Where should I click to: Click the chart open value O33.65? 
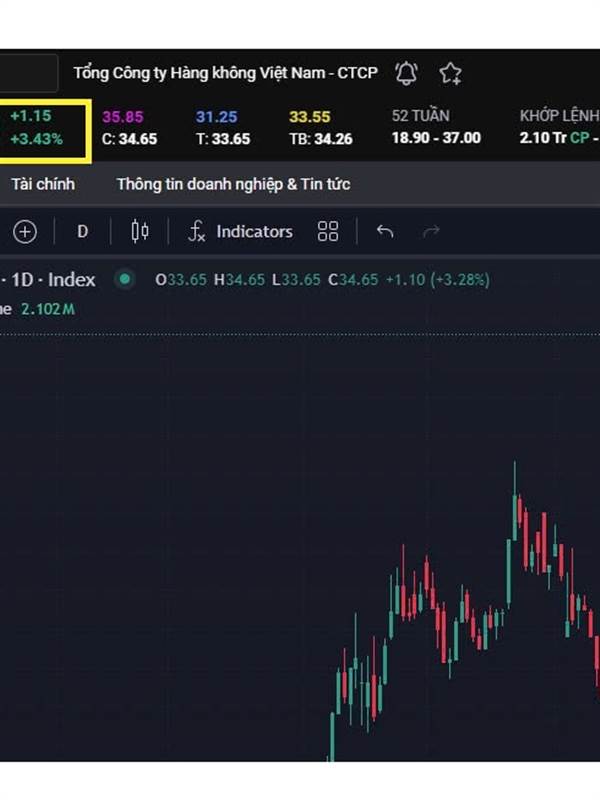pyautogui.click(x=181, y=280)
